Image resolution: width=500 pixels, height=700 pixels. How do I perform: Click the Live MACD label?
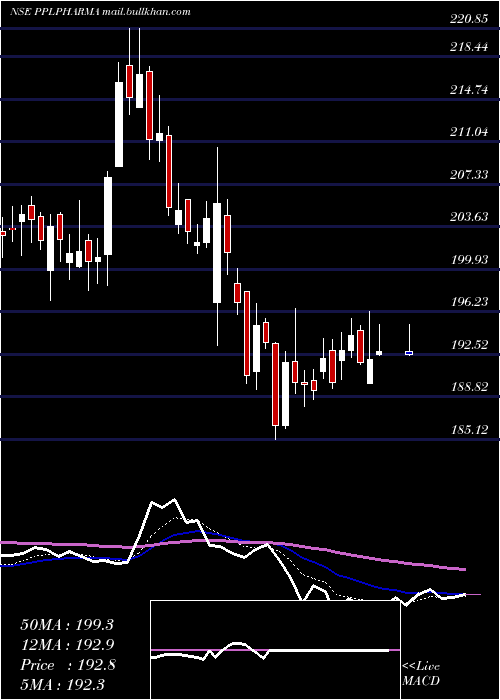[421, 673]
